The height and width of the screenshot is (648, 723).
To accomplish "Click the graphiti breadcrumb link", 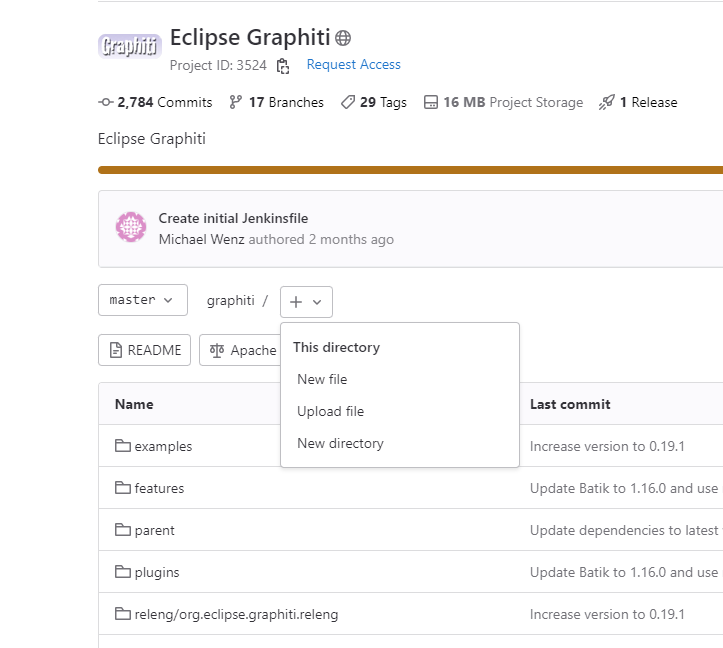I will coord(231,301).
